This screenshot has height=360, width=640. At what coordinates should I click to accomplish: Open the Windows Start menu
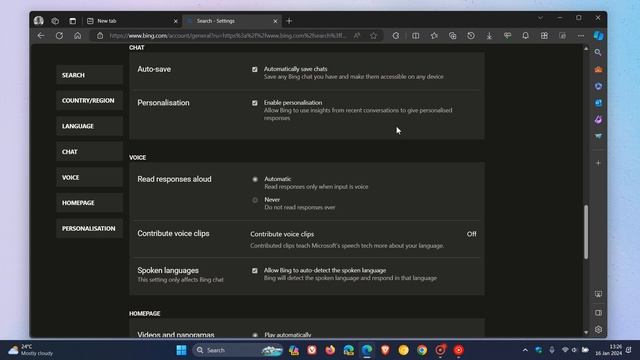(x=182, y=350)
